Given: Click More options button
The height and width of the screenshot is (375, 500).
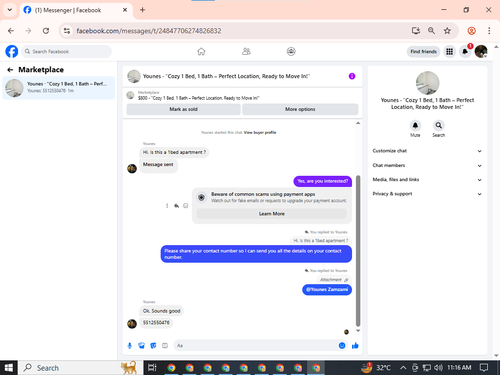Looking at the screenshot, I should 300,109.
